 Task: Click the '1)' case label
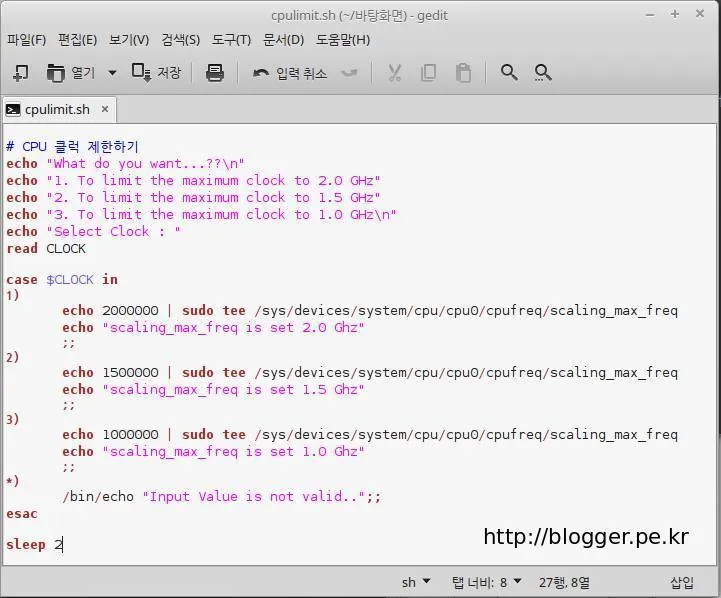(12, 295)
